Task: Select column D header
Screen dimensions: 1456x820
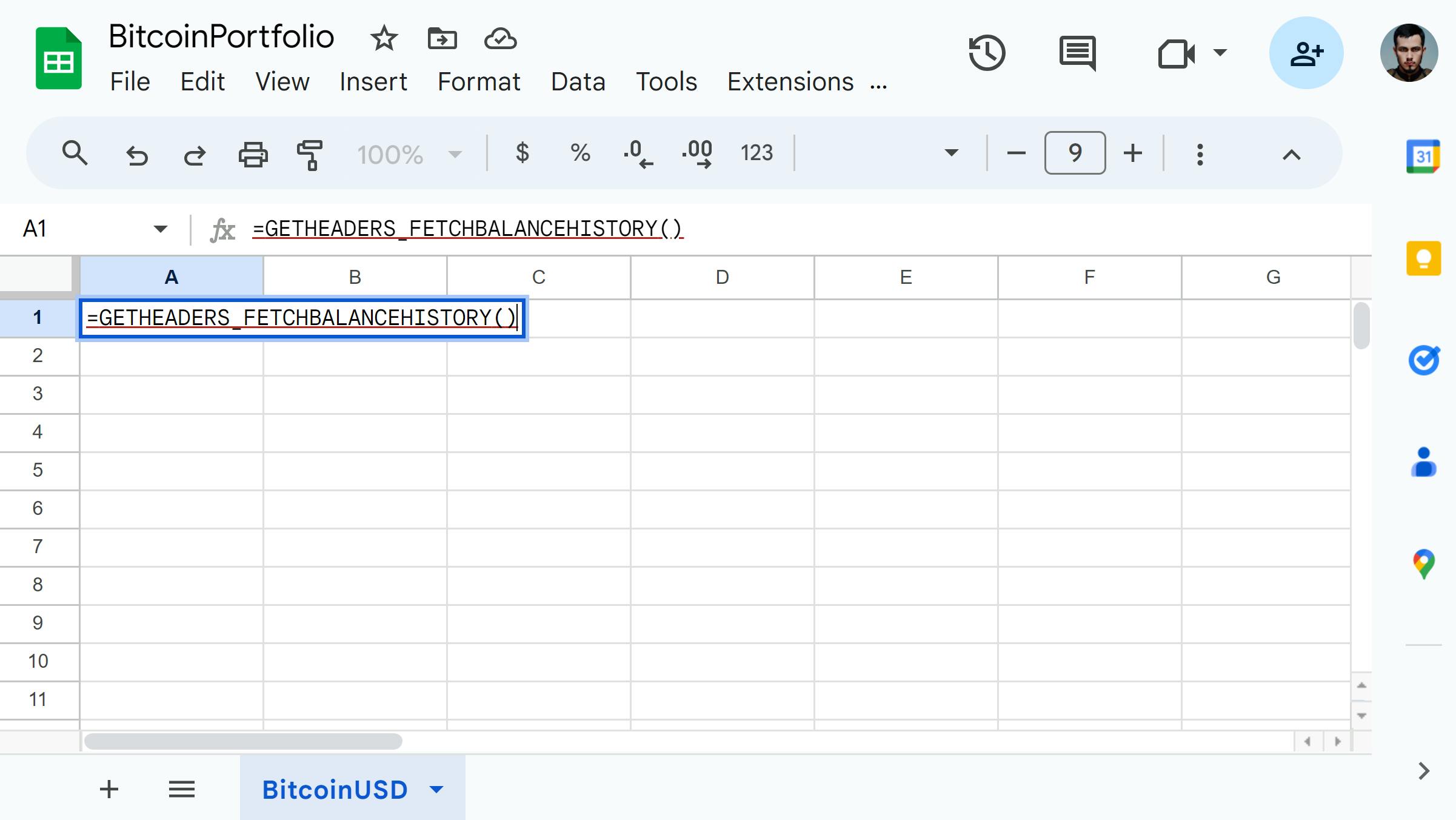Action: (x=722, y=277)
